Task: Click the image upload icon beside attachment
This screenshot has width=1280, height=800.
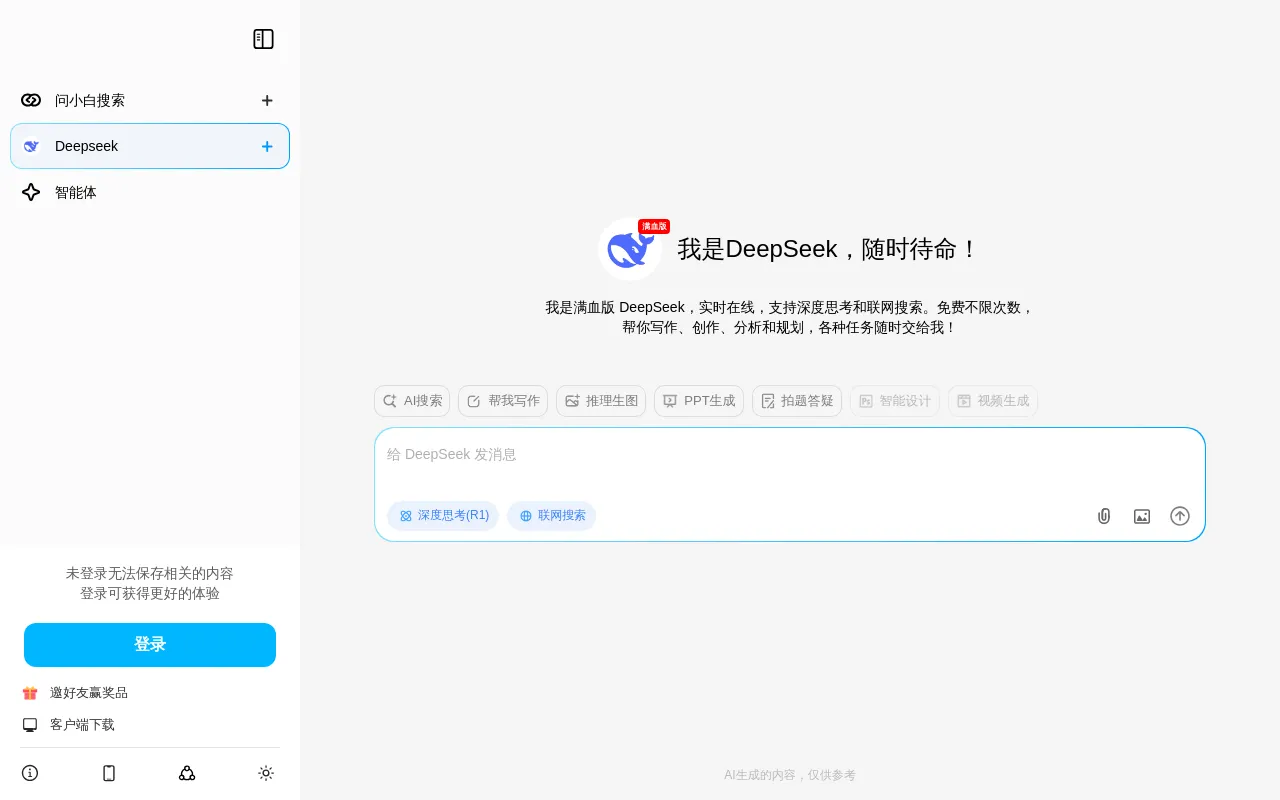Action: tap(1142, 516)
